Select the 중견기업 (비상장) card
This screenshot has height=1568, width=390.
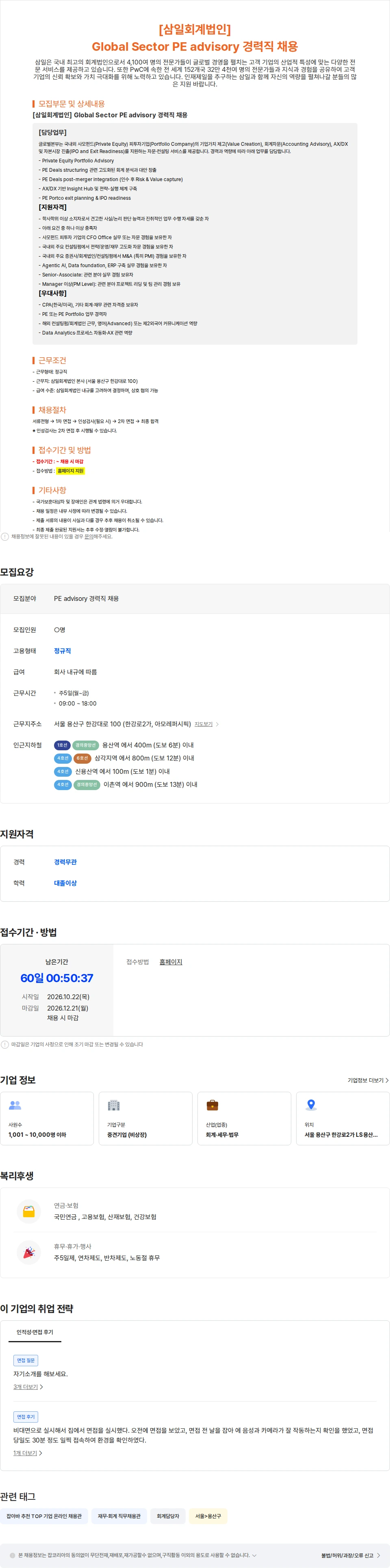145,1119
